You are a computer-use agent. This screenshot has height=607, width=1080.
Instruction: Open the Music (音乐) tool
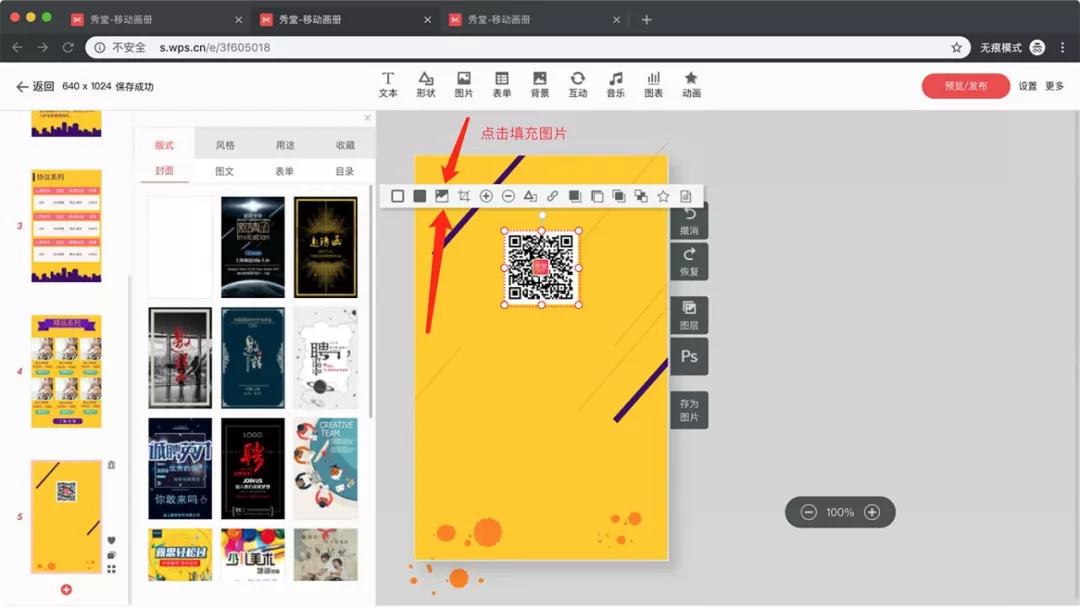coord(615,85)
